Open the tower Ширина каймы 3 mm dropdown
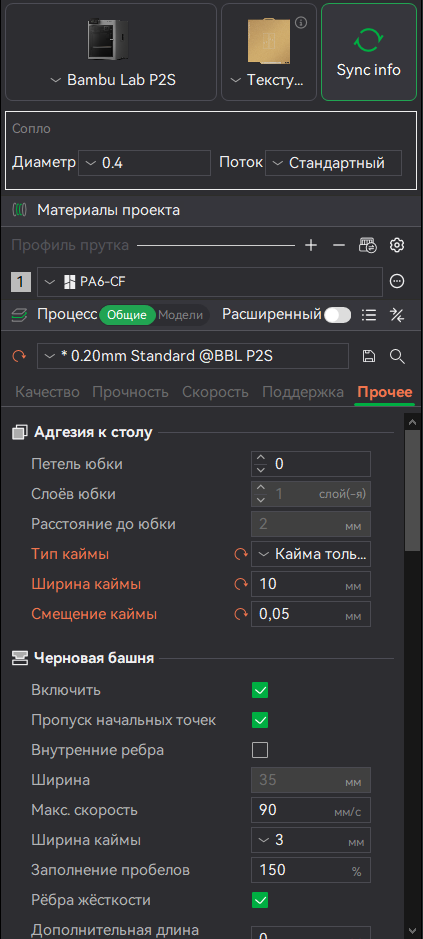This screenshot has height=939, width=423. click(x=311, y=840)
